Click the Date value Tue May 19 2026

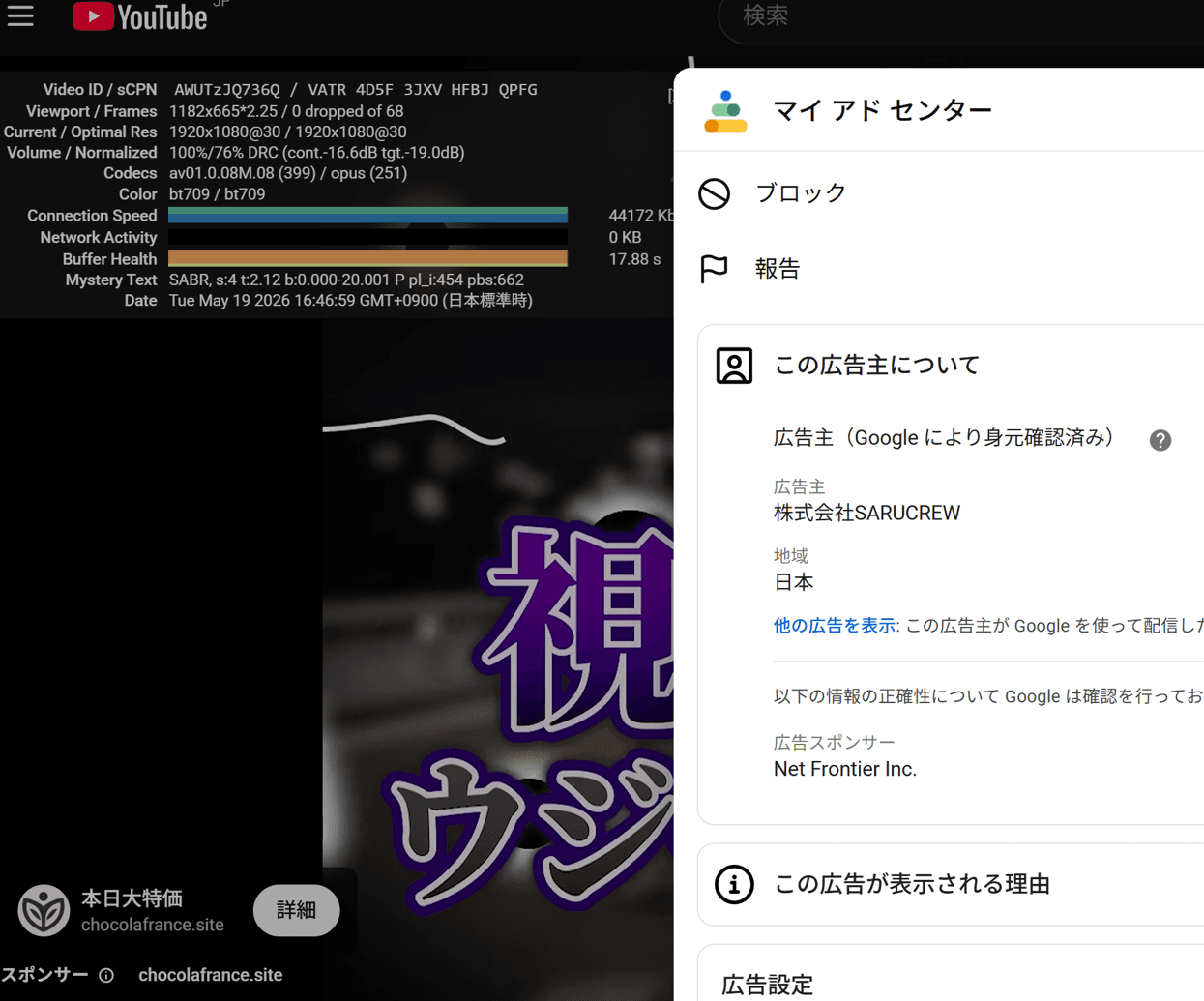click(x=351, y=301)
